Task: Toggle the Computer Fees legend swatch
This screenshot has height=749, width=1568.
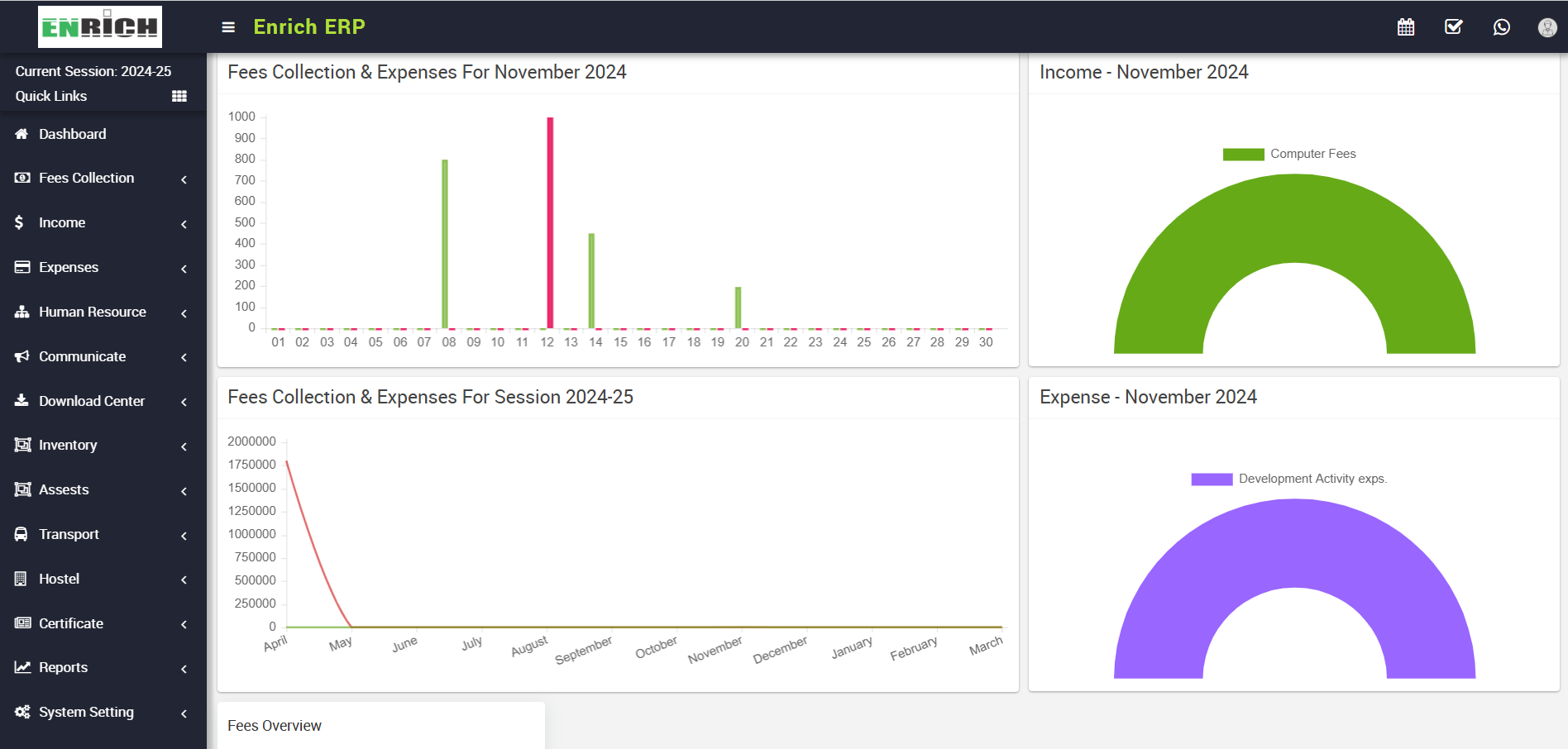Action: pyautogui.click(x=1243, y=155)
